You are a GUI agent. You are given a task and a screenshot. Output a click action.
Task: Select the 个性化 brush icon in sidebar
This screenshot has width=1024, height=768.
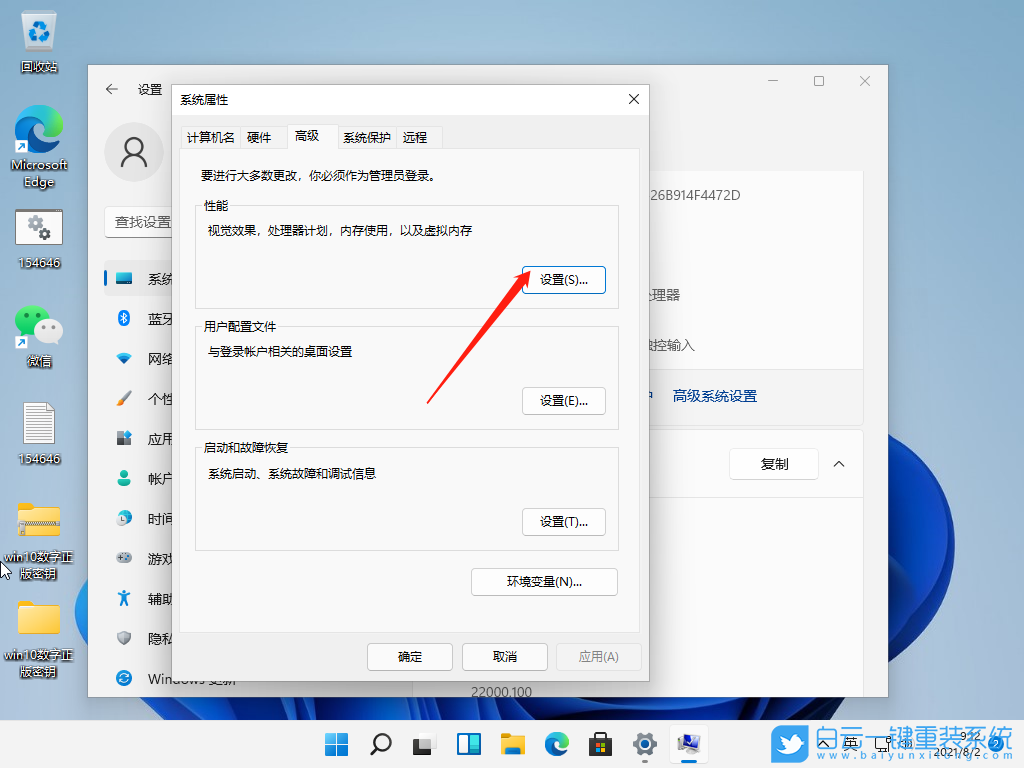(x=125, y=398)
